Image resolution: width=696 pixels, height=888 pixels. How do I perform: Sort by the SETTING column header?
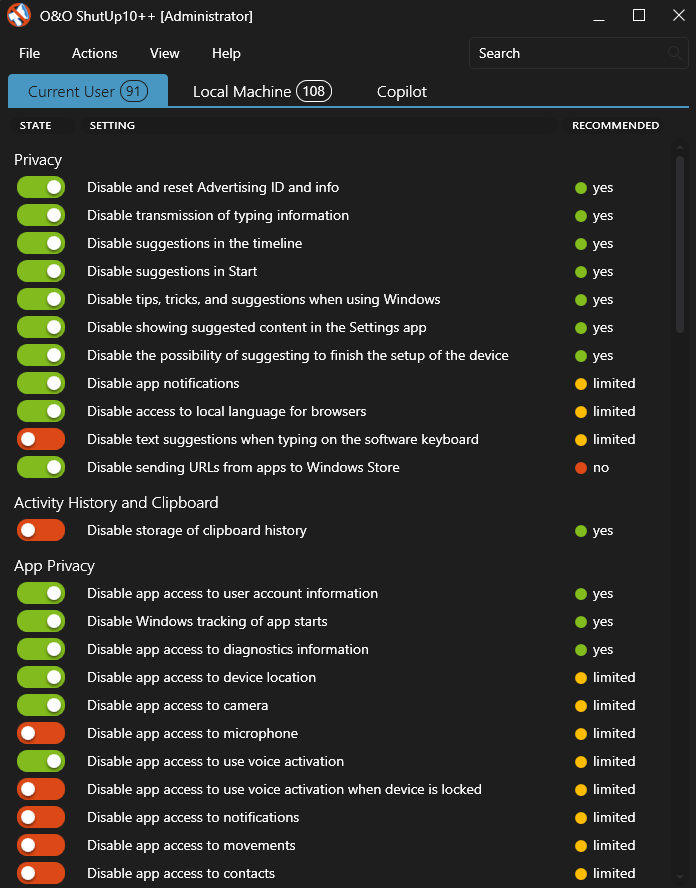pos(112,125)
